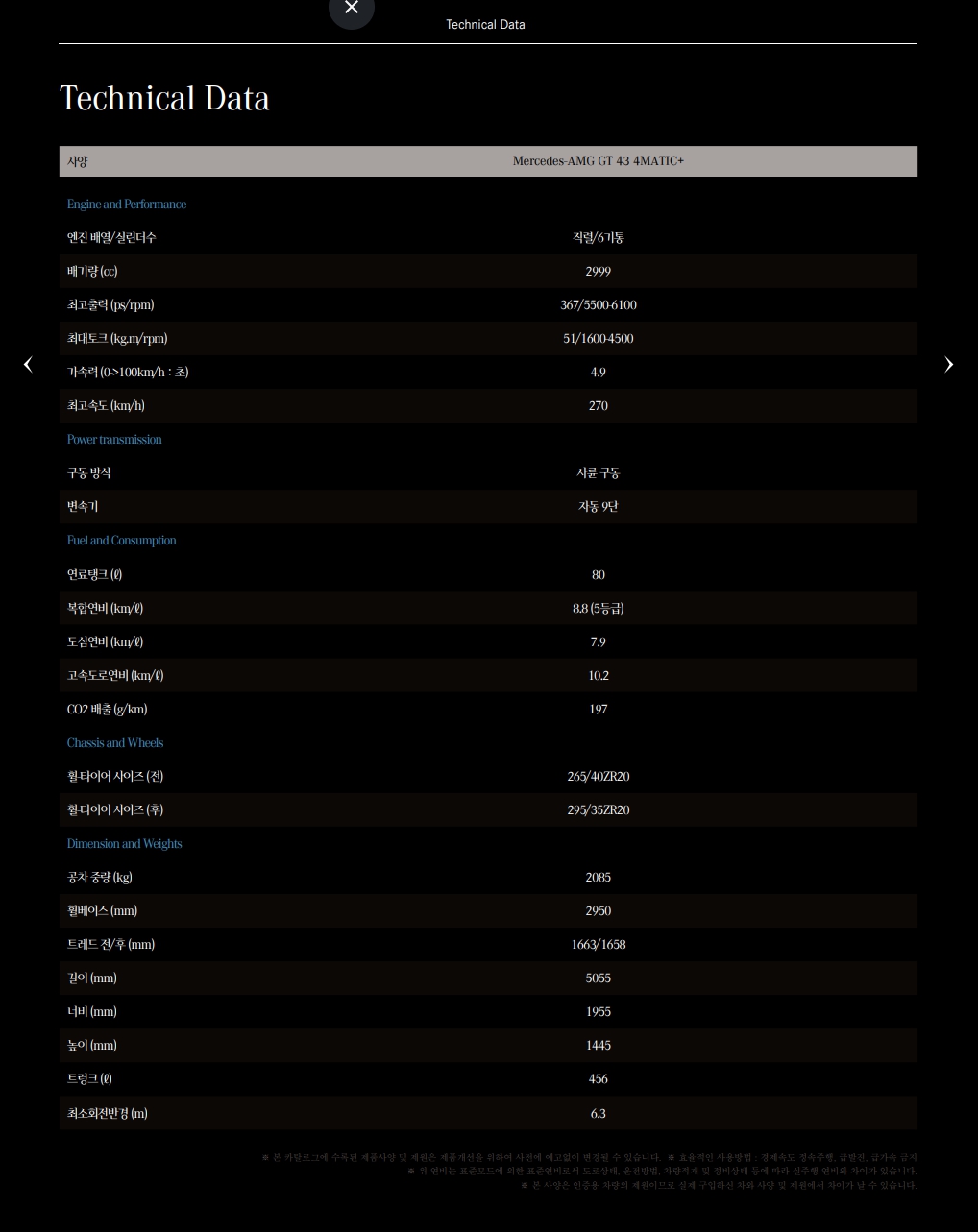This screenshot has height=1232, width=978.
Task: Click the width value 1955
Action: click(599, 1012)
